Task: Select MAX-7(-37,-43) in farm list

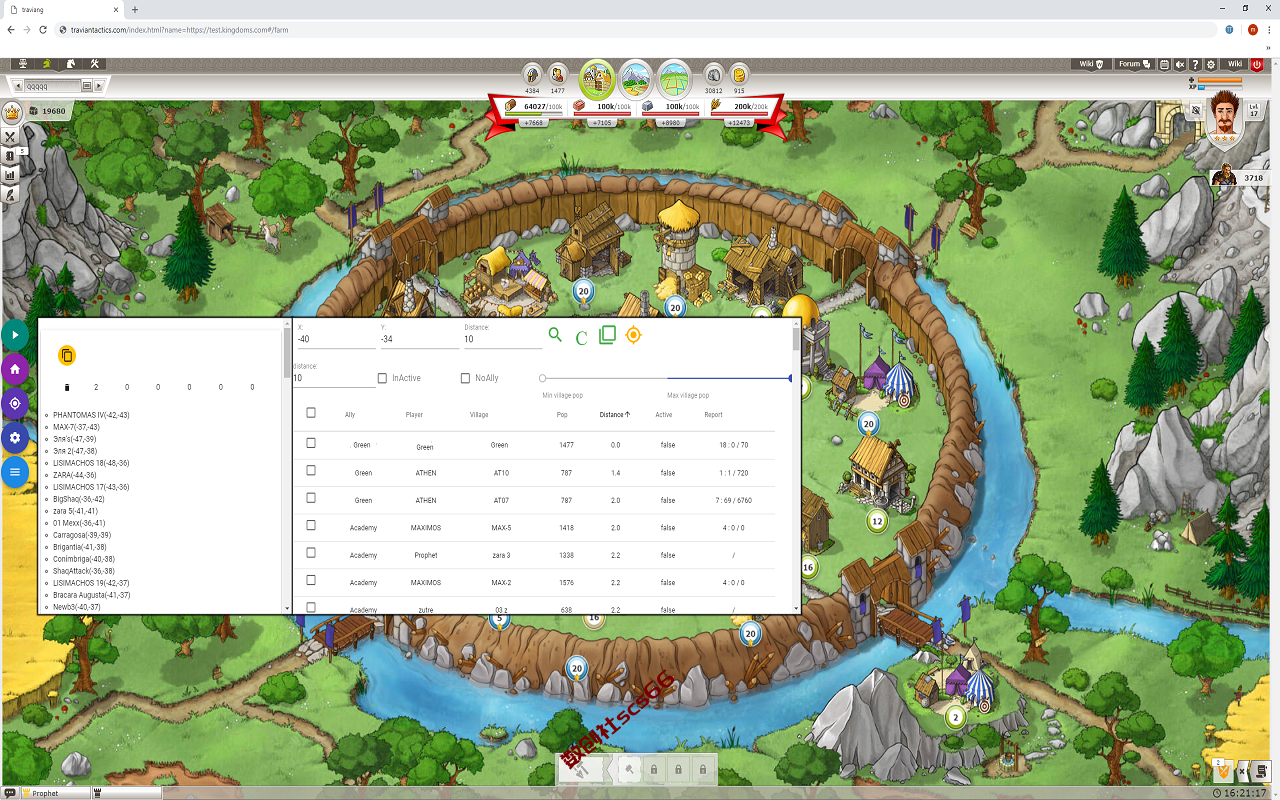Action: 76,427
